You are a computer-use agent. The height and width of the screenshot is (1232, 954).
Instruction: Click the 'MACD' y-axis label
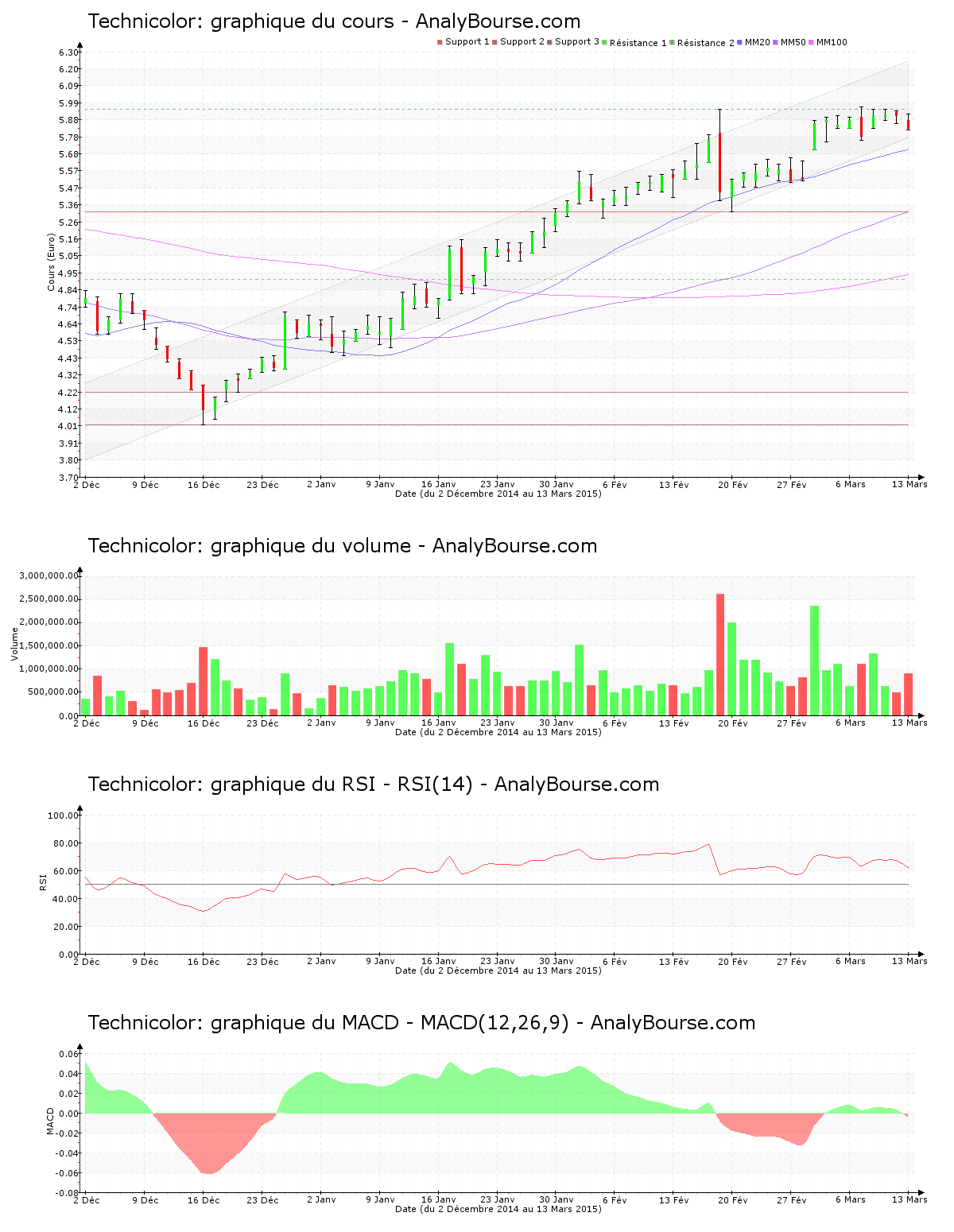(50, 1121)
